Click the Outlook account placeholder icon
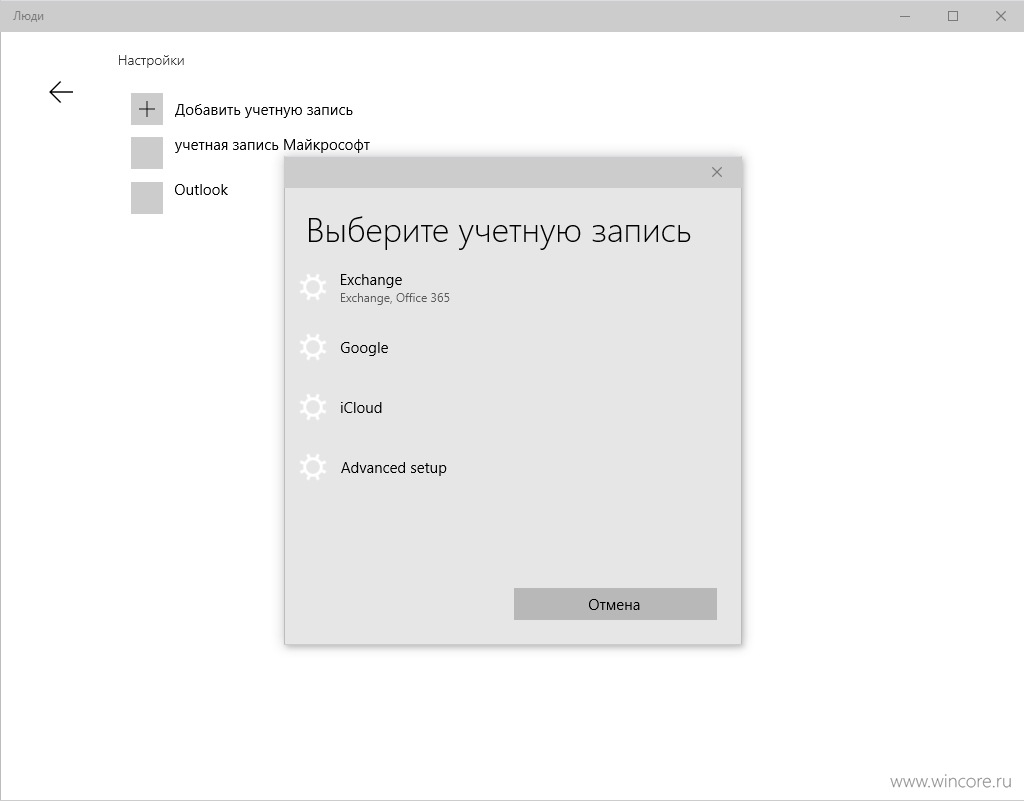This screenshot has height=801, width=1024. coord(147,198)
